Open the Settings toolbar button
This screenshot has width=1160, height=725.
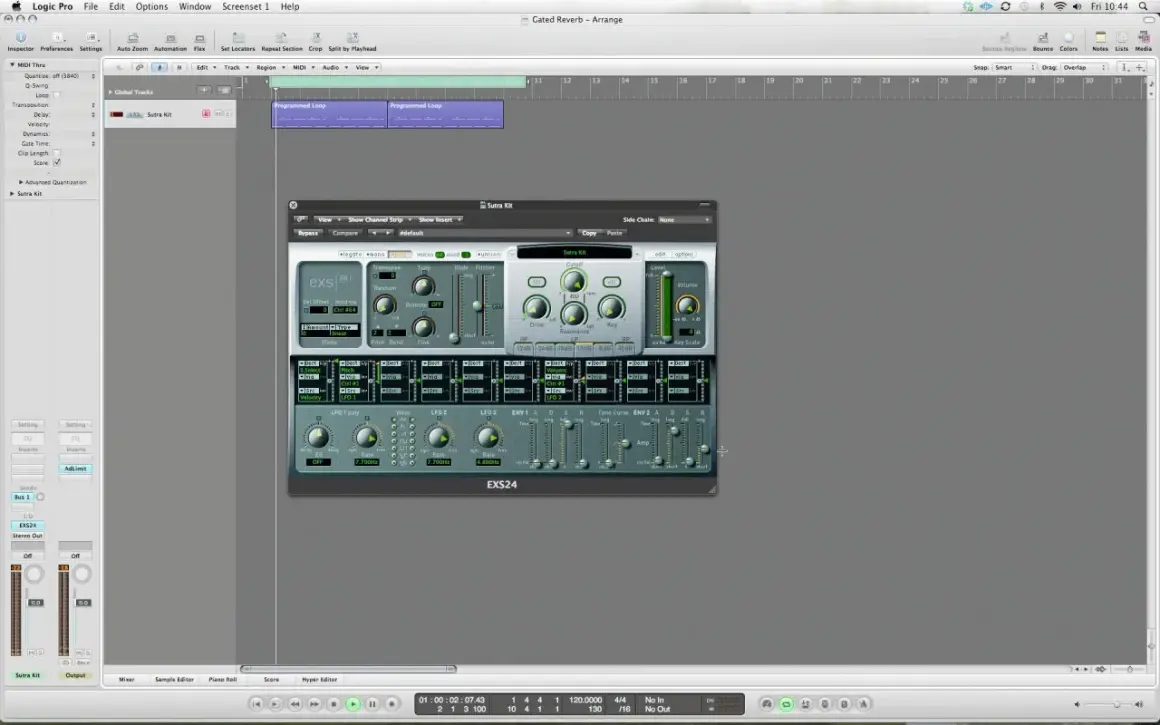click(91, 41)
